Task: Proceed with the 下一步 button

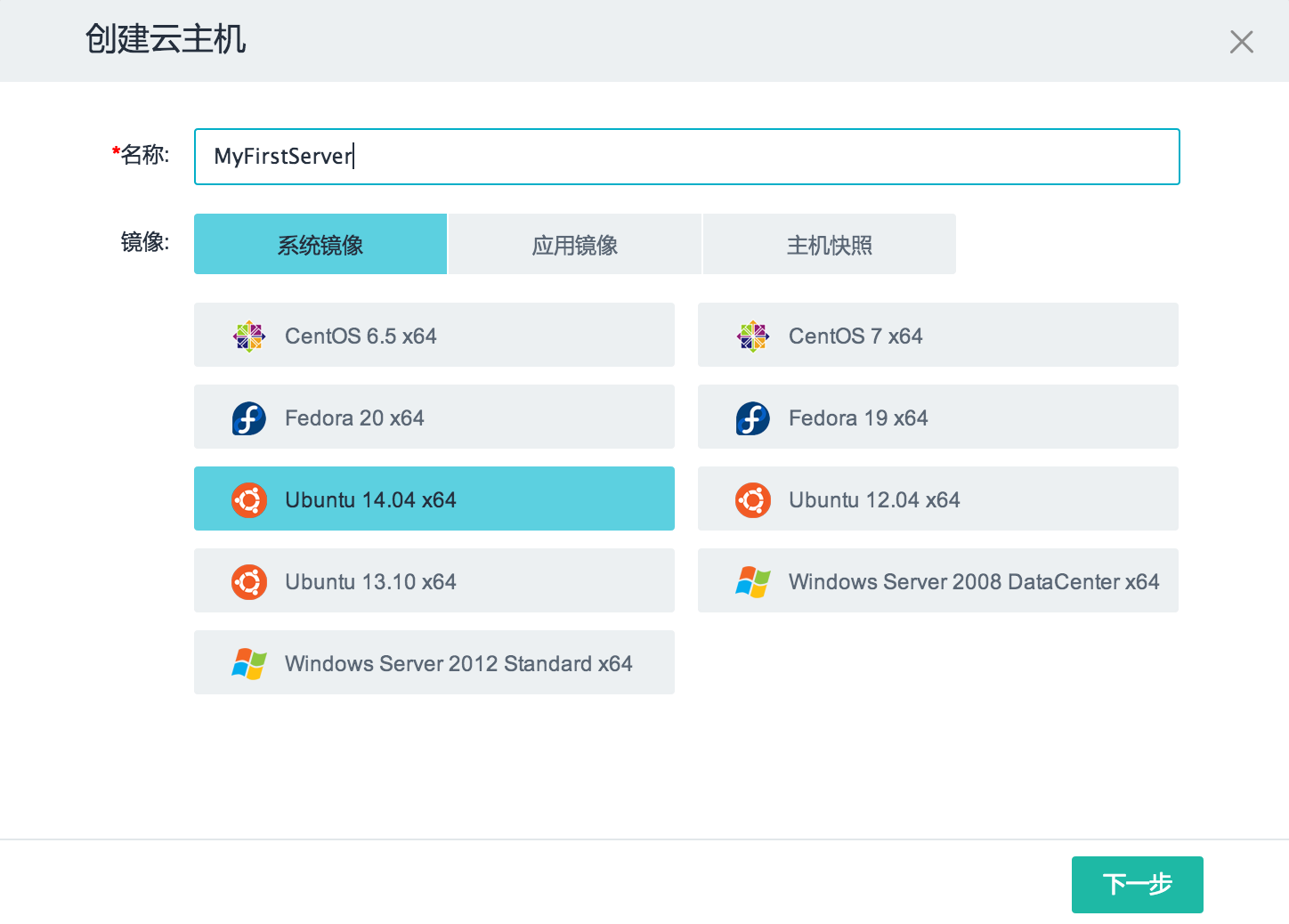Action: coord(1138,885)
